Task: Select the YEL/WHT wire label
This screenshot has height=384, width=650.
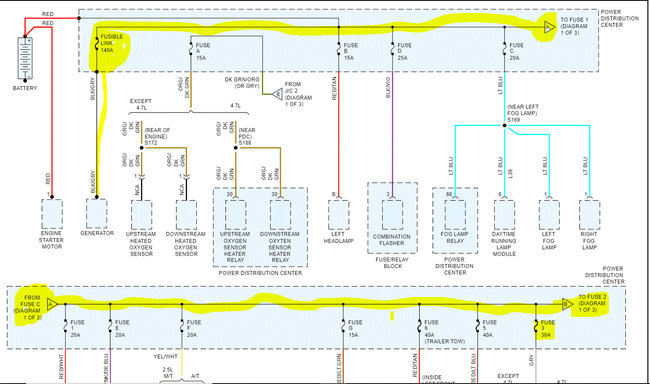Action: [x=165, y=356]
